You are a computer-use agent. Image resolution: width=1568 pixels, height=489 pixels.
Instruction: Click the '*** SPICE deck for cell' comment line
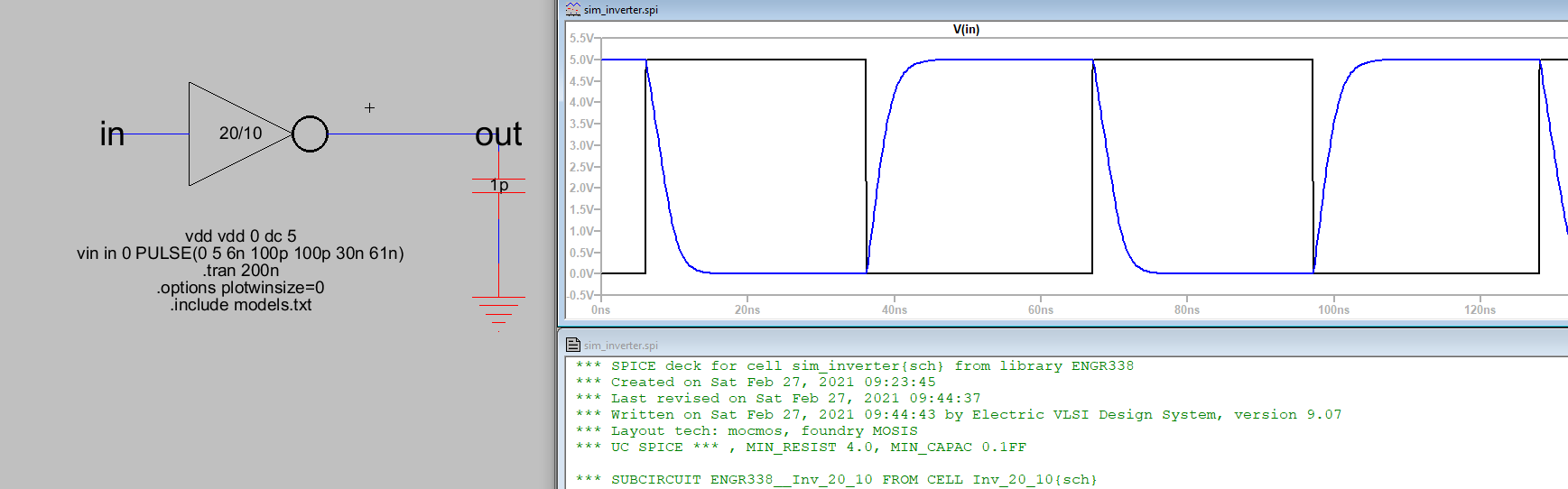coord(855,366)
